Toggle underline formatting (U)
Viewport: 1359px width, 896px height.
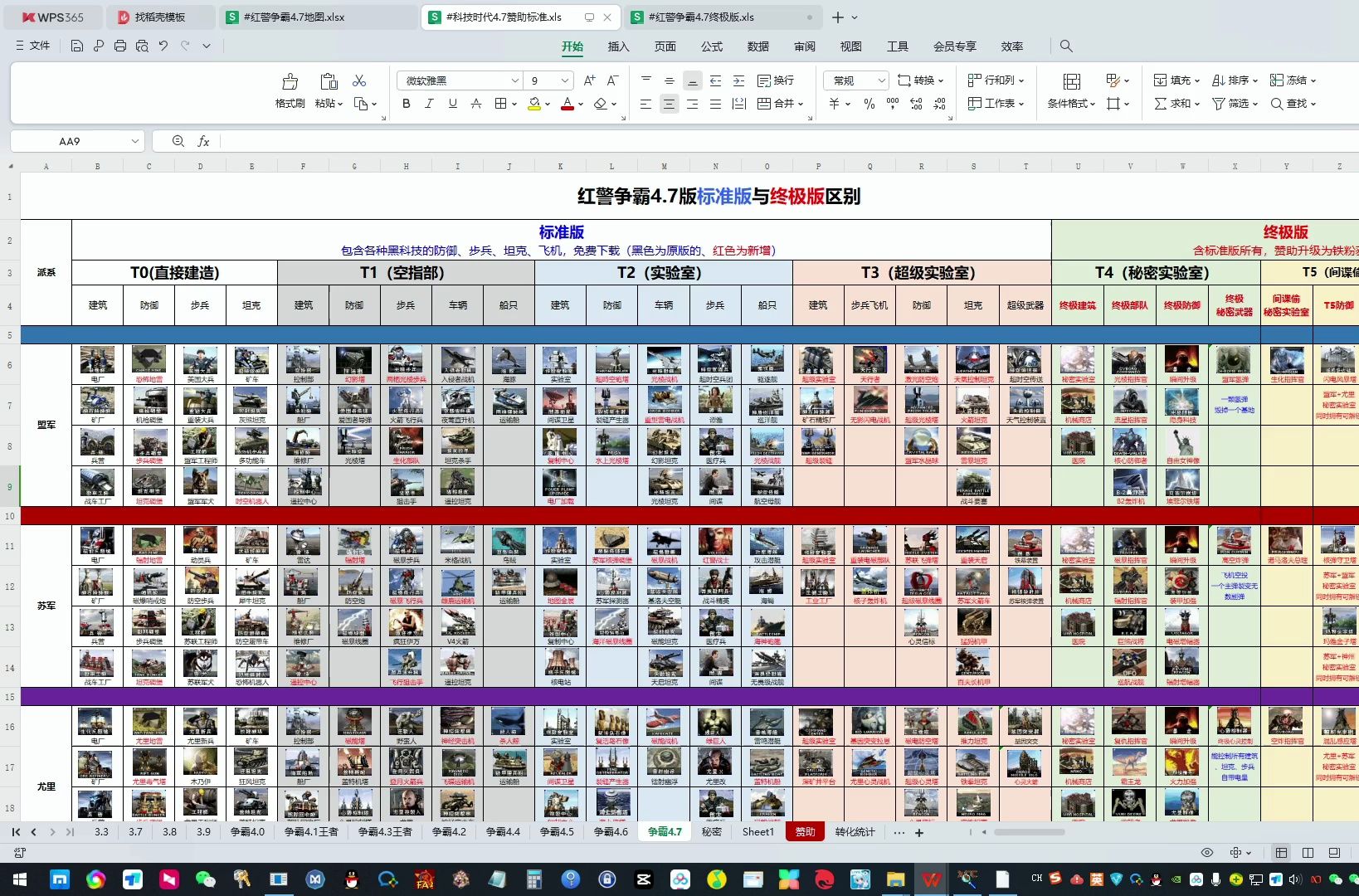tap(452, 104)
